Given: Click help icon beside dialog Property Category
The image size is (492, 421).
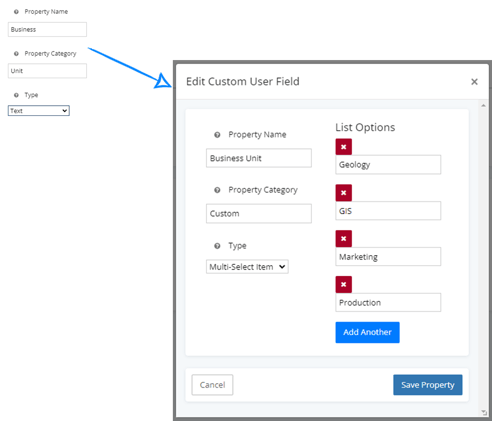Looking at the screenshot, I should 217,190.
